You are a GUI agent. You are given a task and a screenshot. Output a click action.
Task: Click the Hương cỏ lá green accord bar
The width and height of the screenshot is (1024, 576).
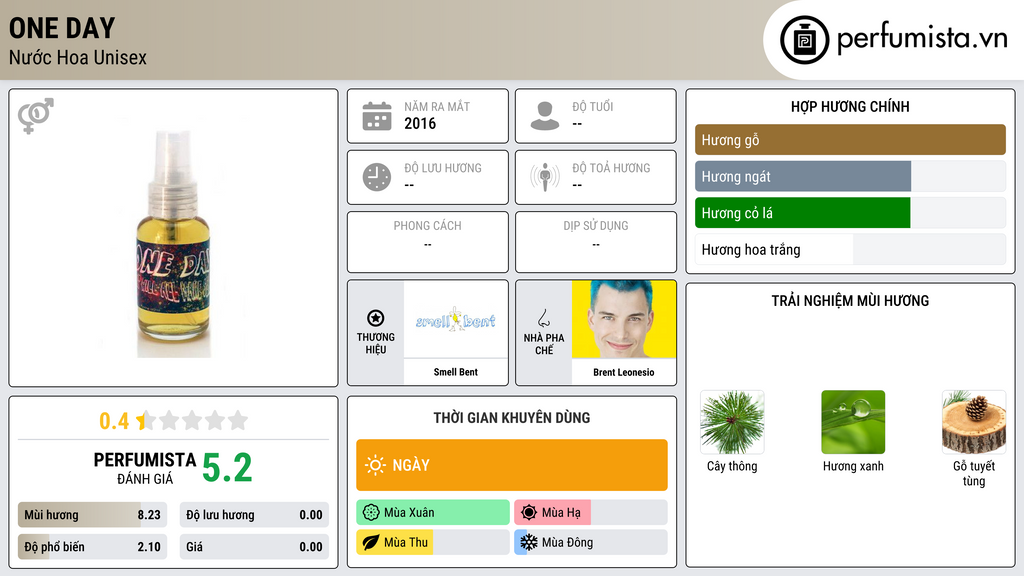tap(850, 213)
